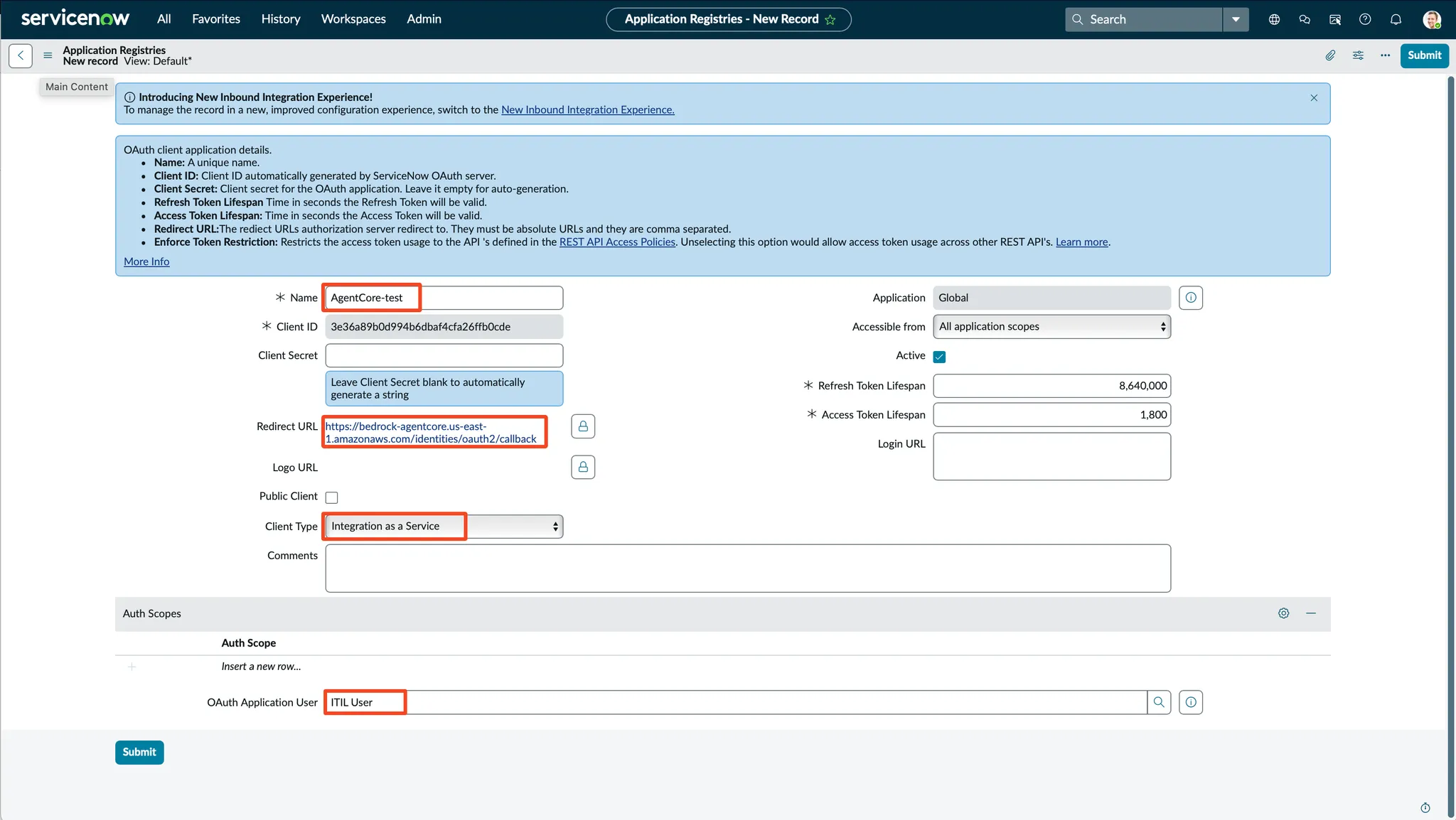The image size is (1456, 820).
Task: Open the New Inbound Integration Experience link
Action: coord(587,110)
